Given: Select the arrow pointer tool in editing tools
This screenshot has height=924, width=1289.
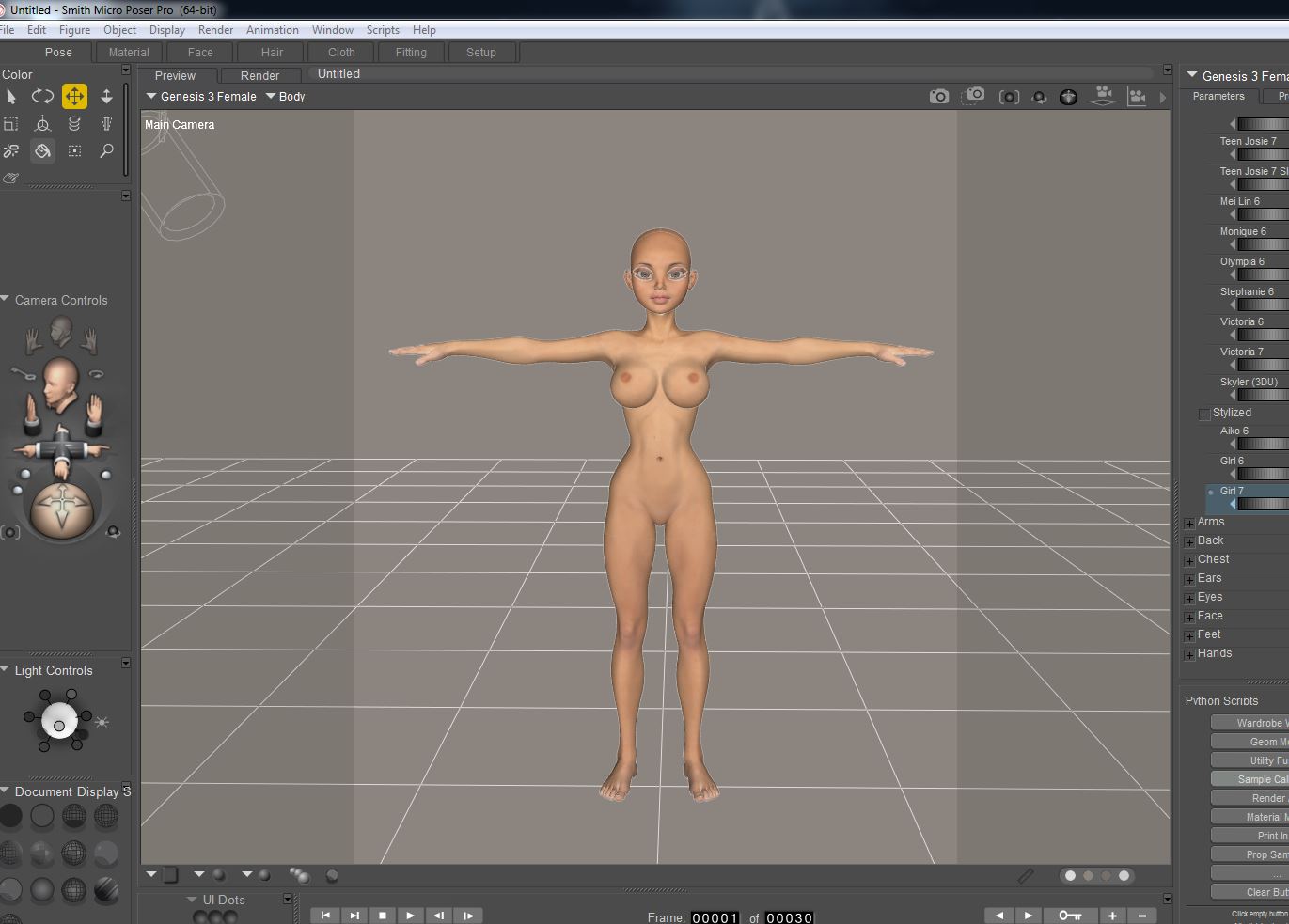Looking at the screenshot, I should coord(11,96).
